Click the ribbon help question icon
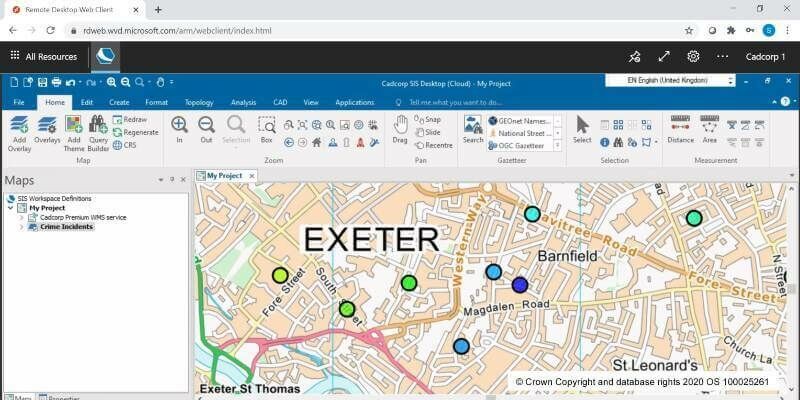This screenshot has width=800, height=400. (x=785, y=102)
